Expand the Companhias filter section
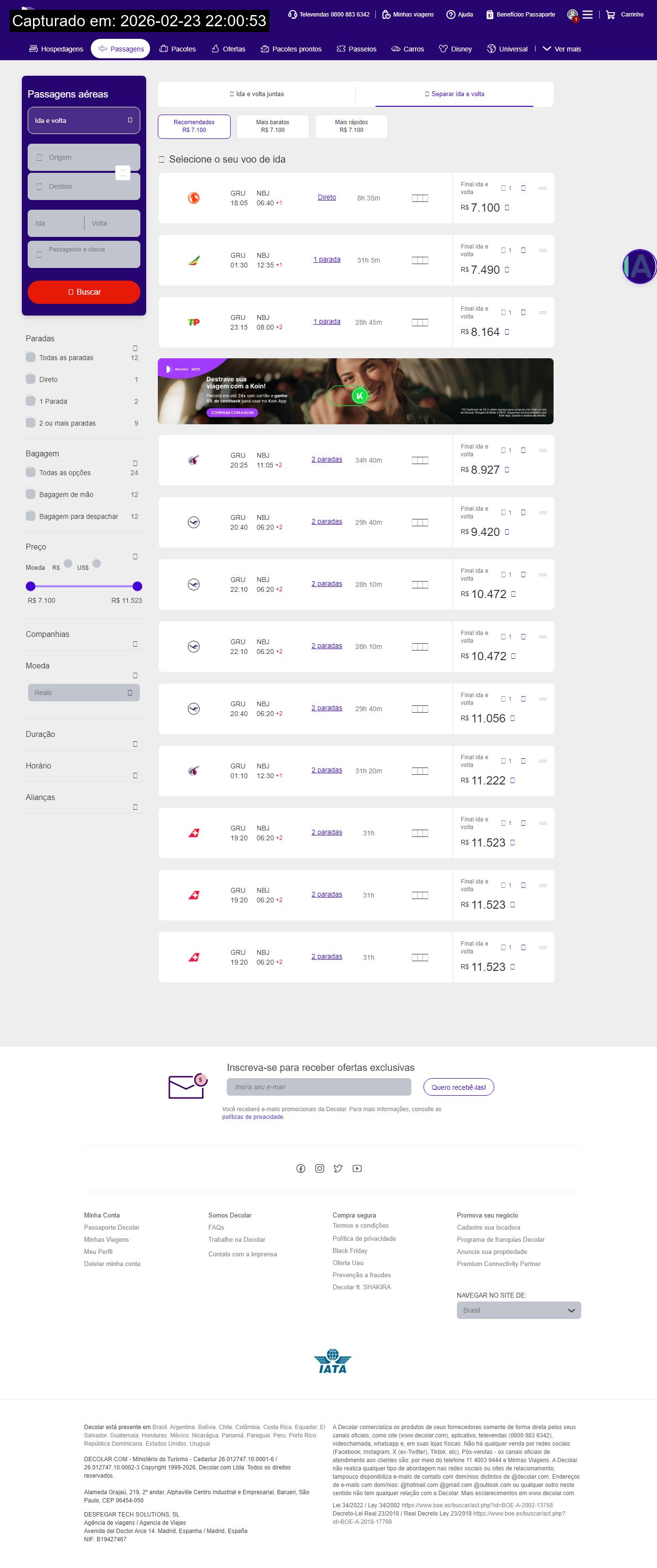This screenshot has height=1568, width=657. point(84,635)
